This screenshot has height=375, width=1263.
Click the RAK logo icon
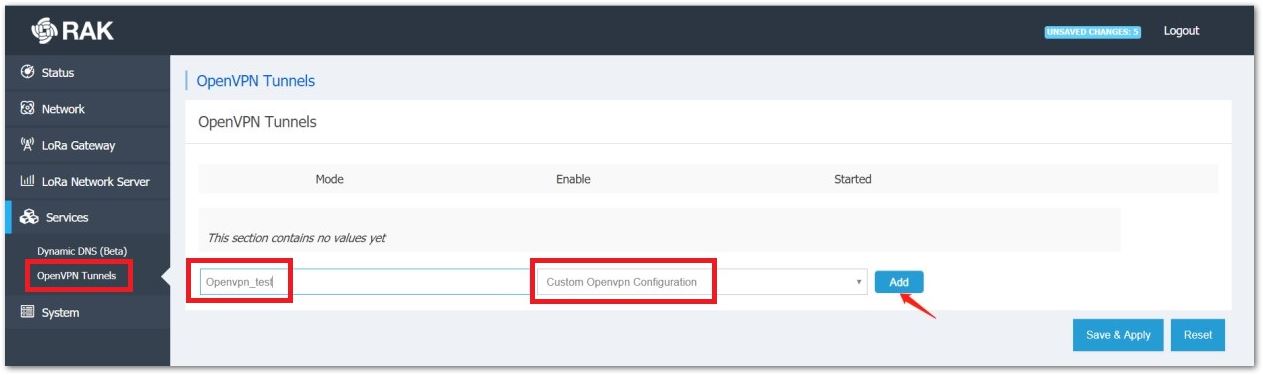click(44, 31)
